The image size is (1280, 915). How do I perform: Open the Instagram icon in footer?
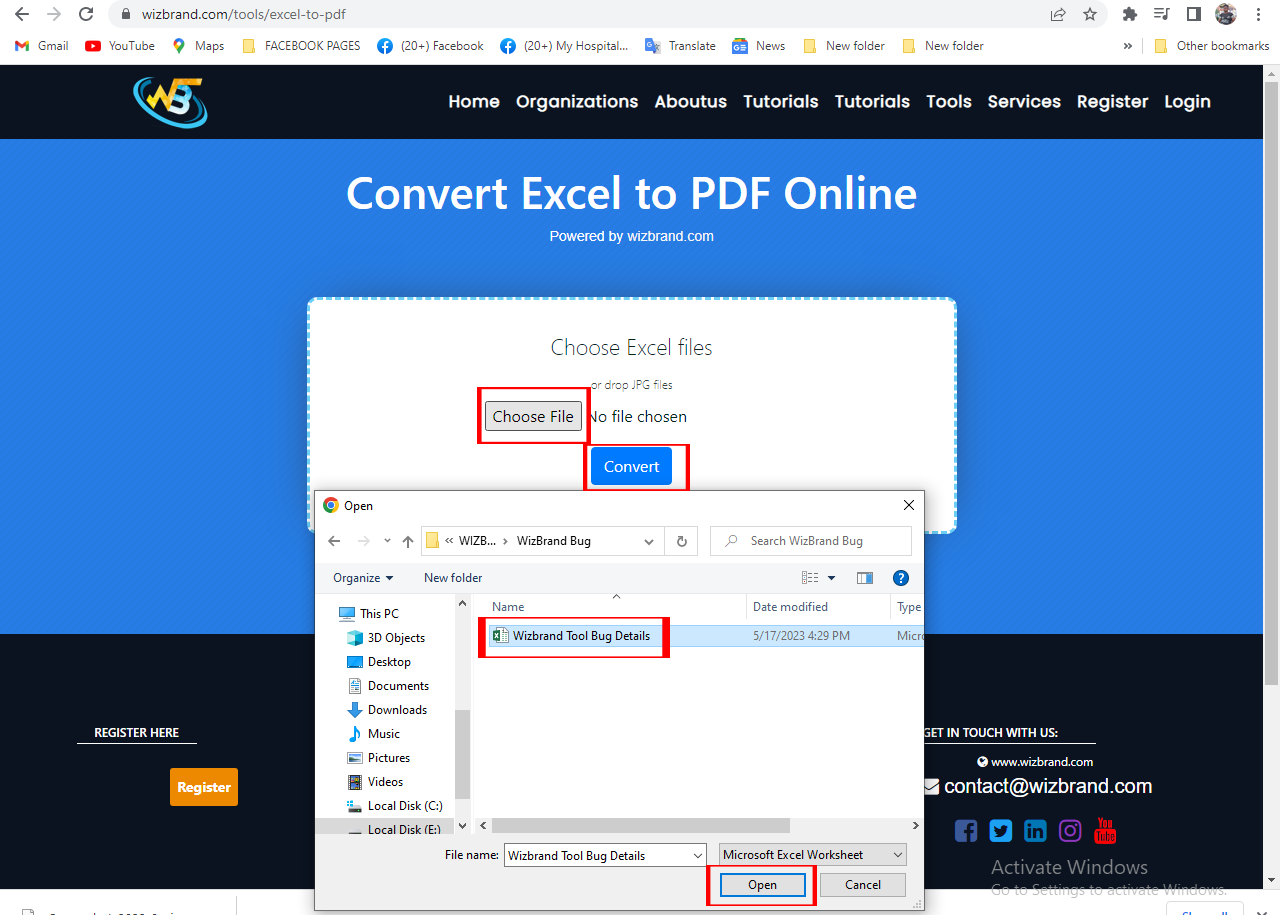coord(1070,831)
